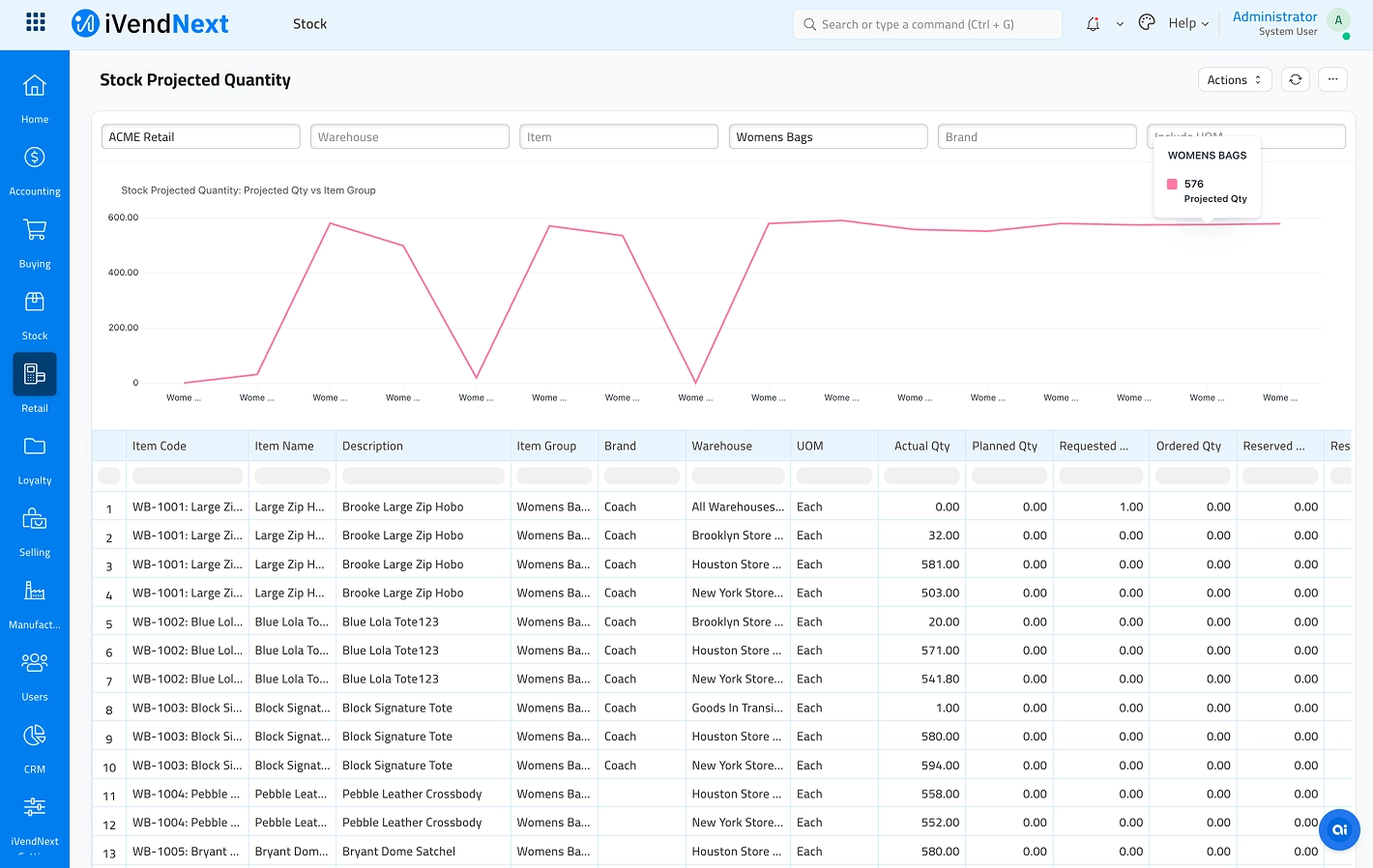This screenshot has width=1373, height=868.
Task: Open the Help dropdown menu
Action: [1188, 23]
